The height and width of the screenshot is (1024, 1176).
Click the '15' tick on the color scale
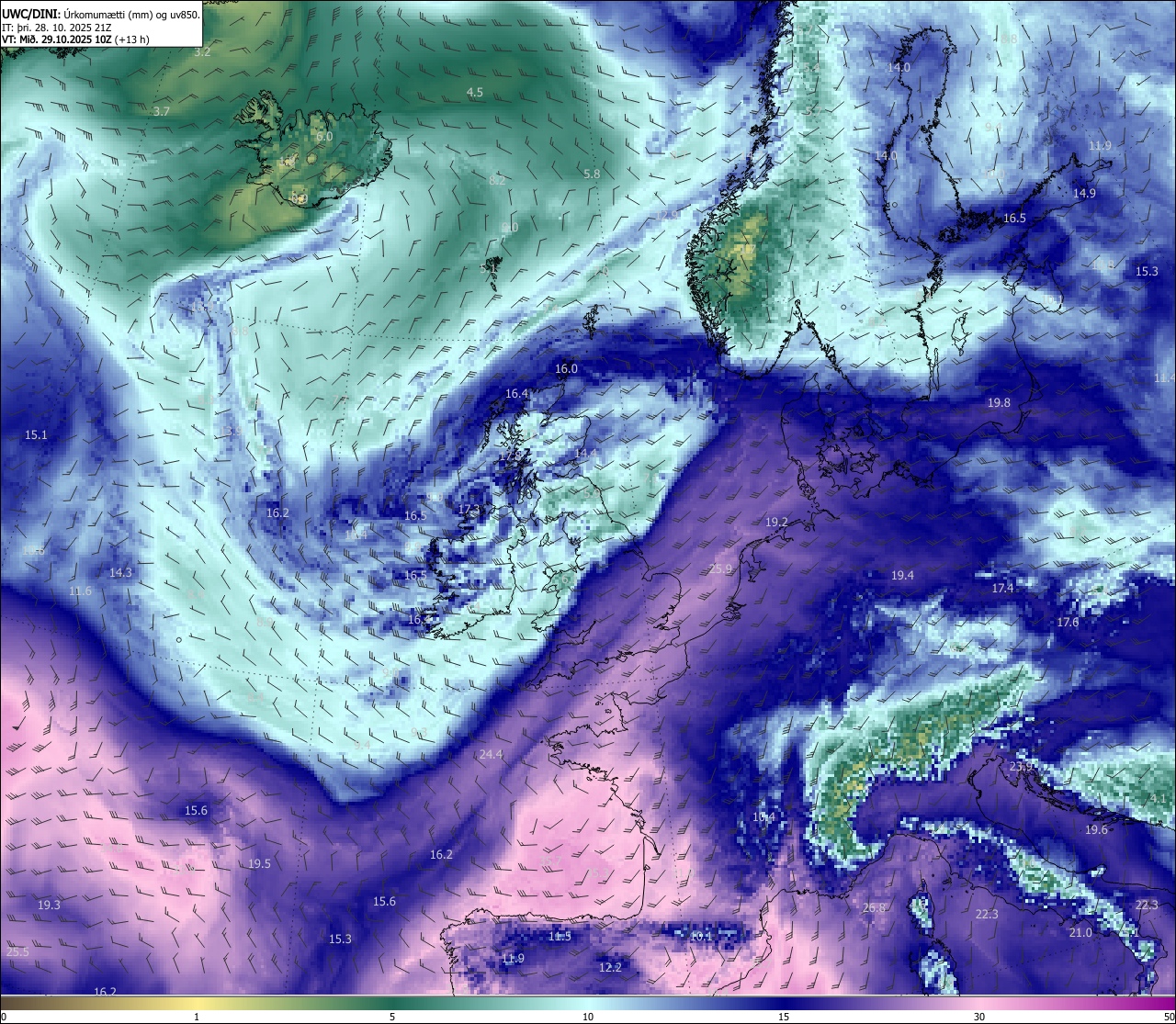coord(784,1016)
